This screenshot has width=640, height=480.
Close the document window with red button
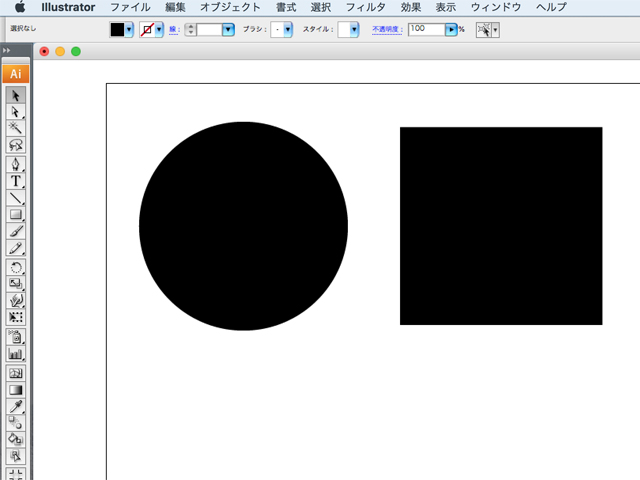click(x=44, y=51)
